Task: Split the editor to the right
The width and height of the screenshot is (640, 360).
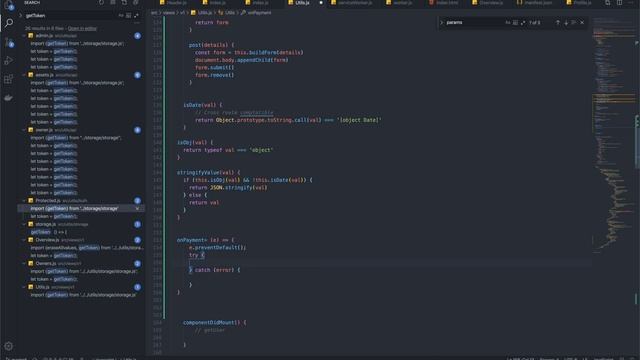Action: click(620, 2)
